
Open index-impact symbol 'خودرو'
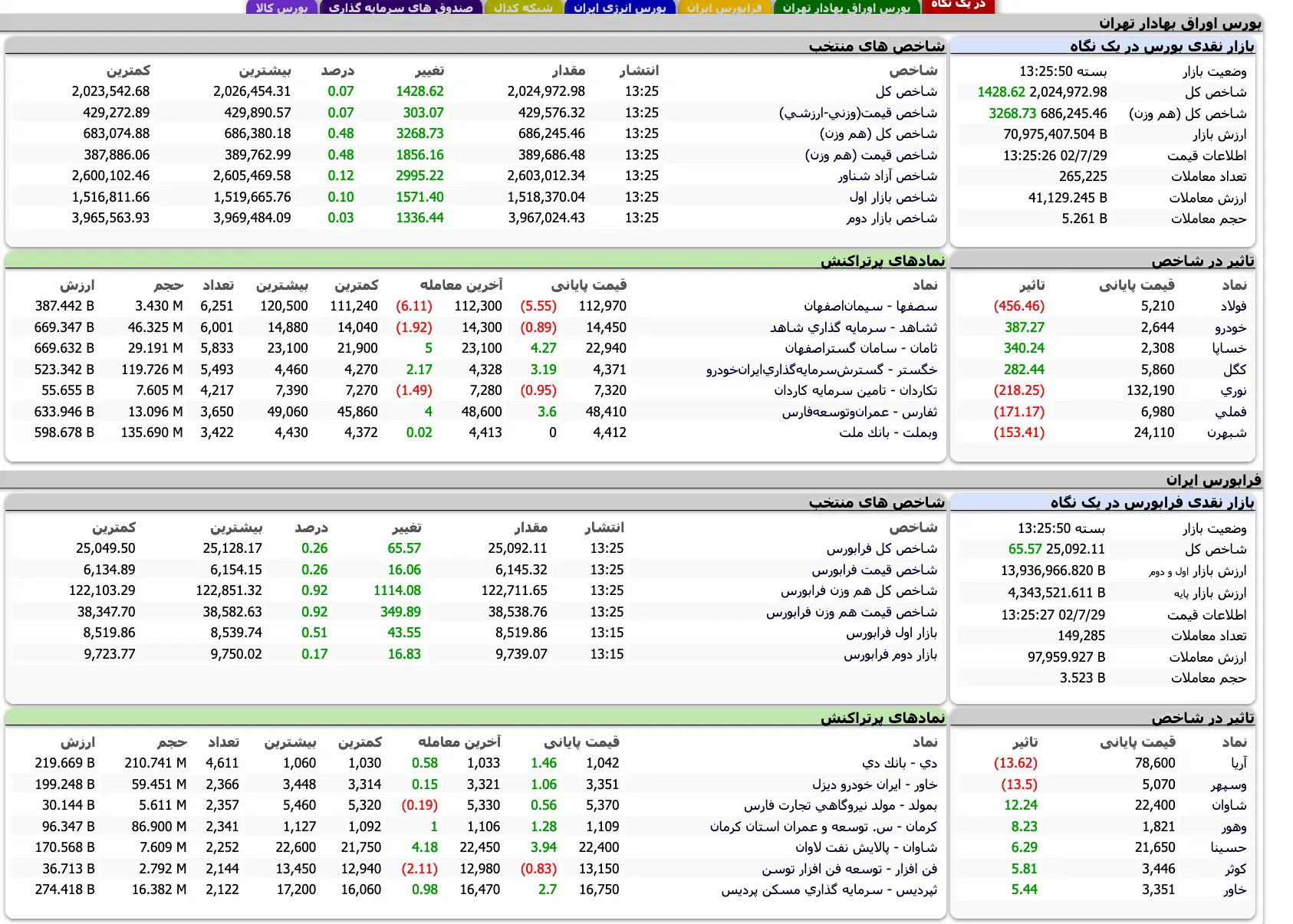(1231, 327)
